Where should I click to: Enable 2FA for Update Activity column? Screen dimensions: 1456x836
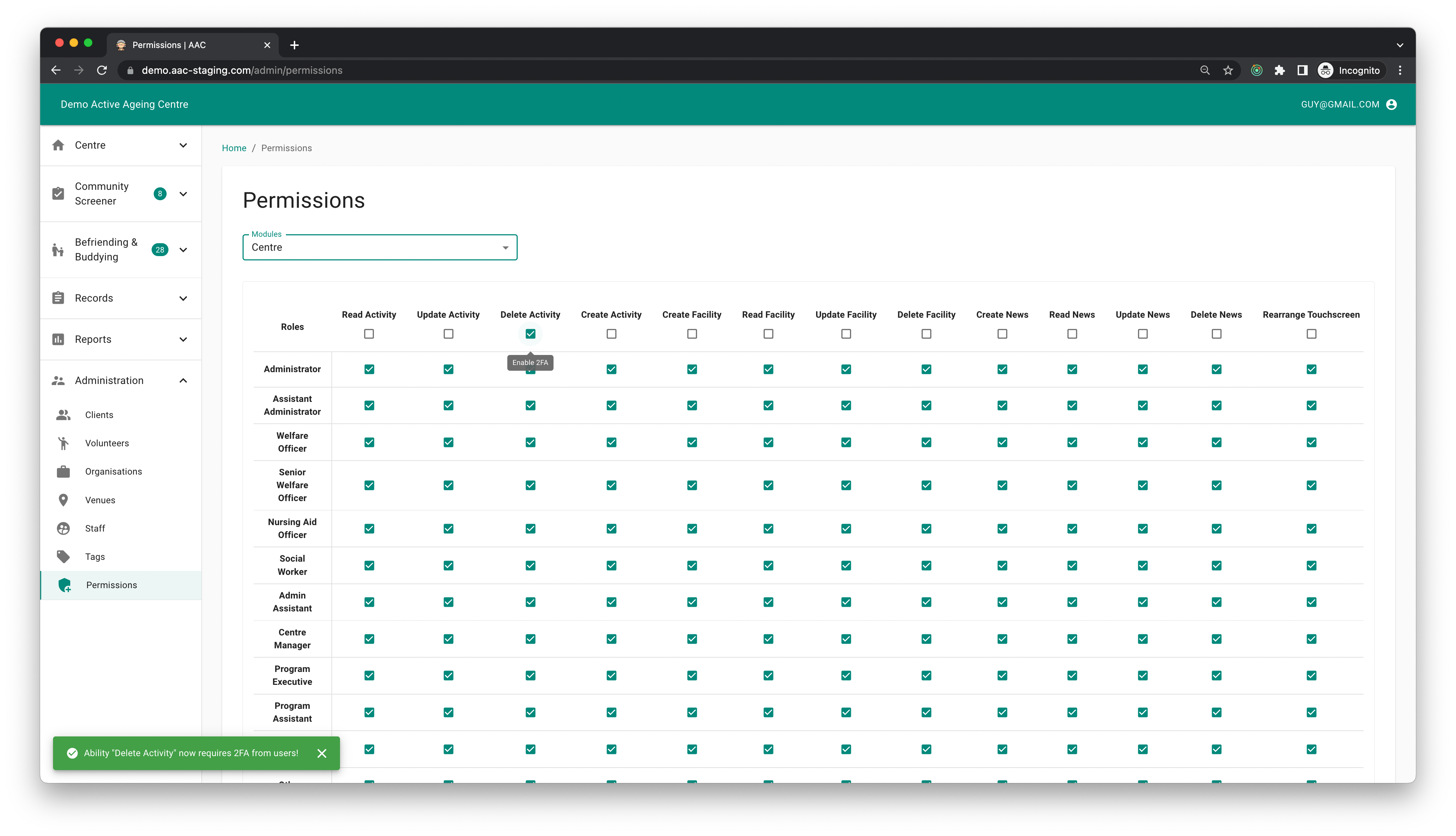[449, 333]
